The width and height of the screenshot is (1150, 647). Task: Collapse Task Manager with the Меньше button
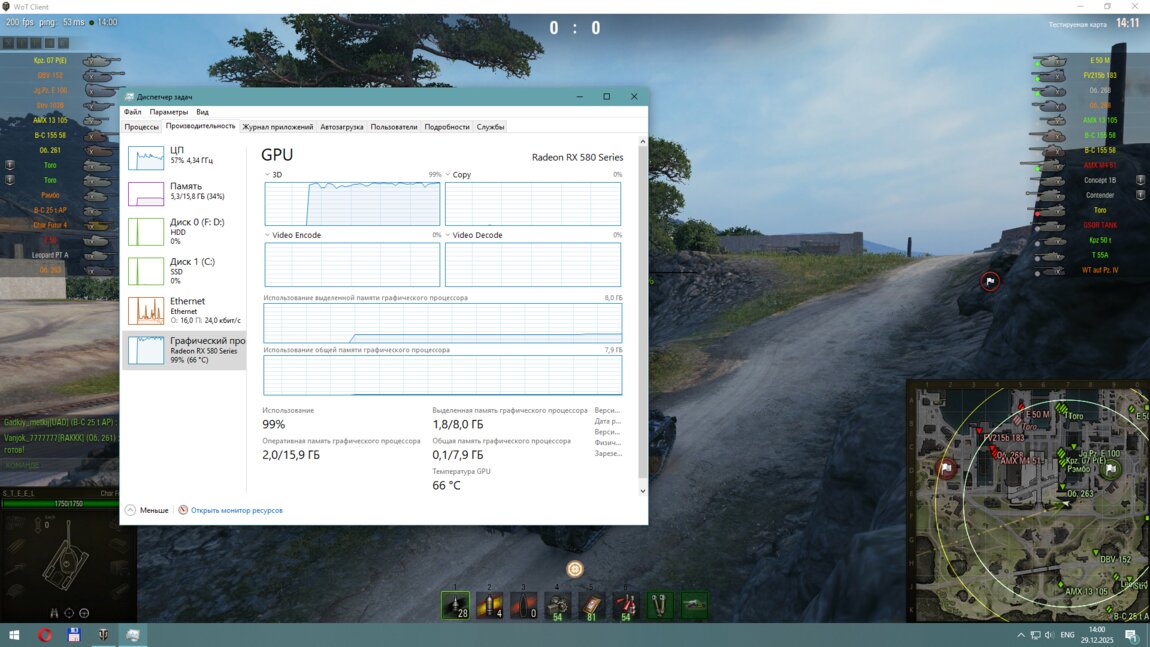point(147,510)
